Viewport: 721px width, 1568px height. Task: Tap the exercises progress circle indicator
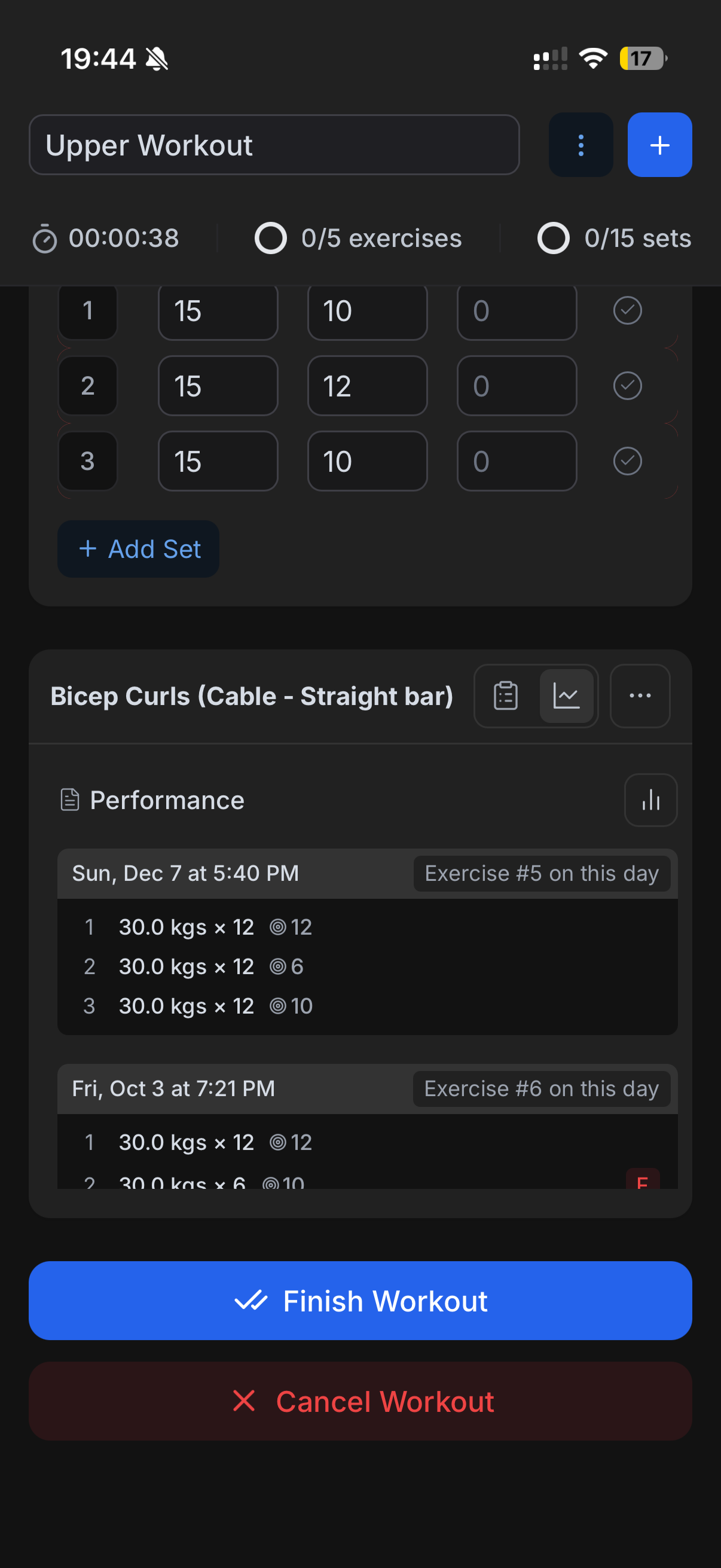271,238
